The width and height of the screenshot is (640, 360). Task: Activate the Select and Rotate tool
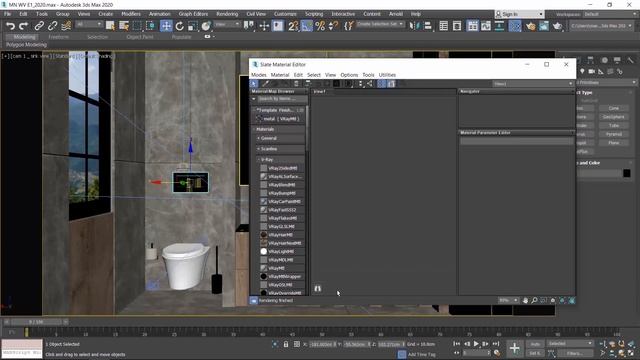point(179,26)
